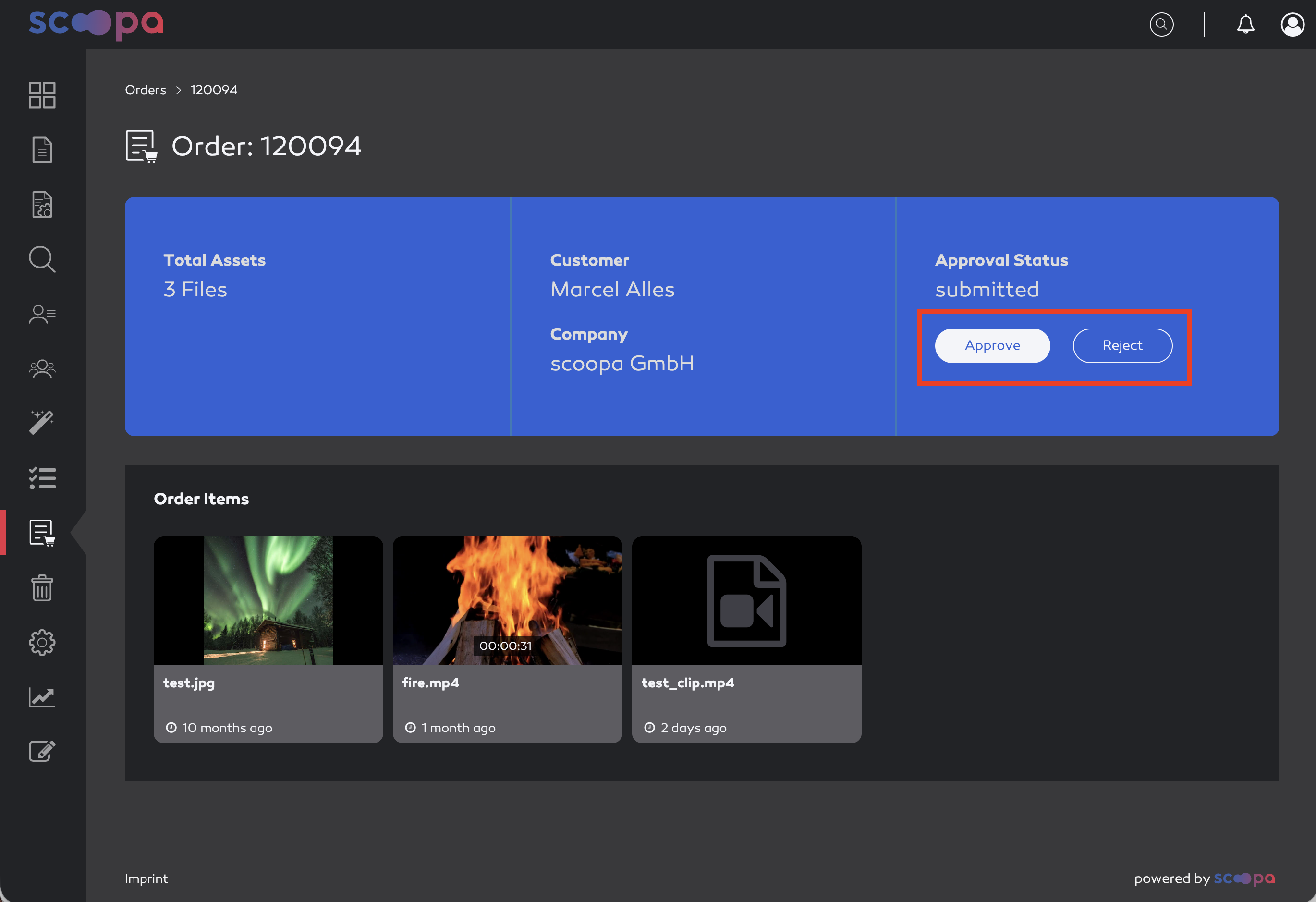Click the submitted approval status text

pos(987,289)
